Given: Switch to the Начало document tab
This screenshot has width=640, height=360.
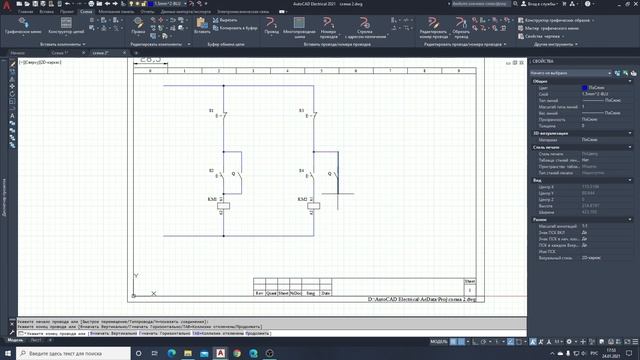Looking at the screenshot, I should point(18,53).
